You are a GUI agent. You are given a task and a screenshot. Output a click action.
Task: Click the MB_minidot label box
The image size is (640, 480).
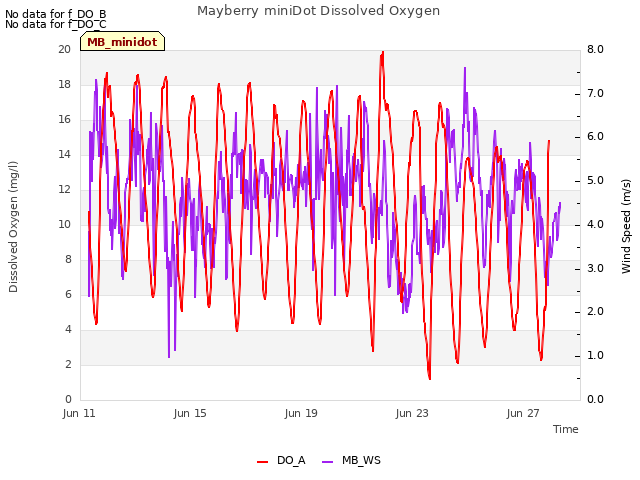[122, 41]
